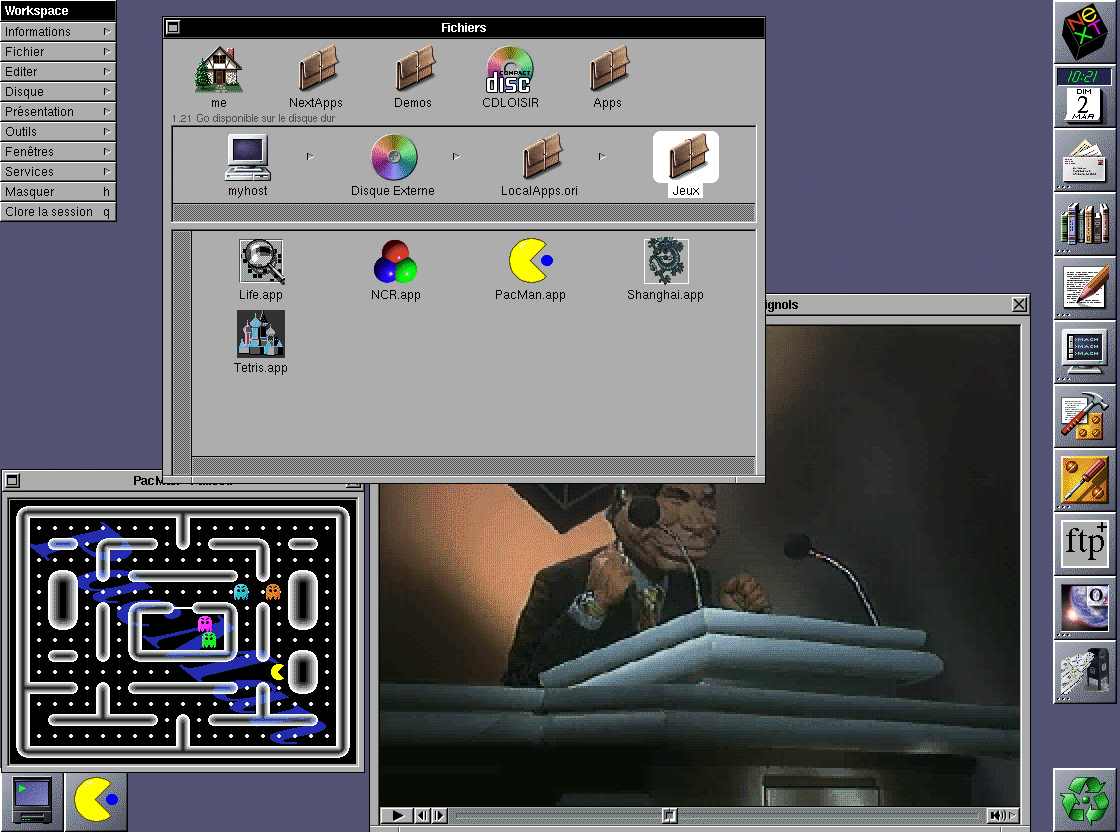Expand the Fenêtres submenu
Screen dimensions: 1120x832
click(x=58, y=151)
